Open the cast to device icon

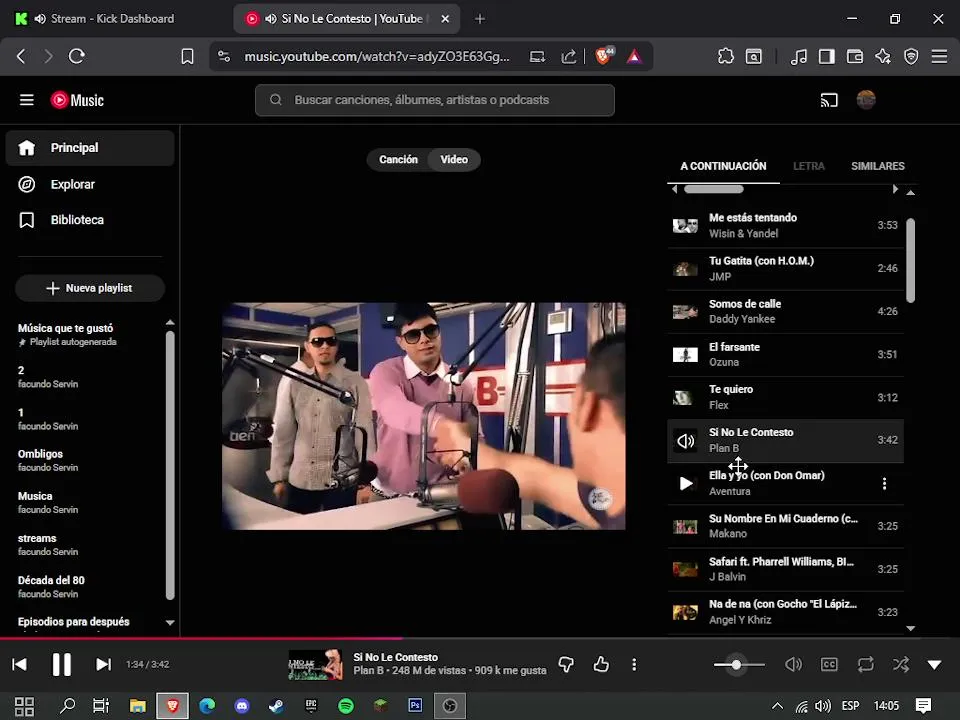click(x=828, y=100)
